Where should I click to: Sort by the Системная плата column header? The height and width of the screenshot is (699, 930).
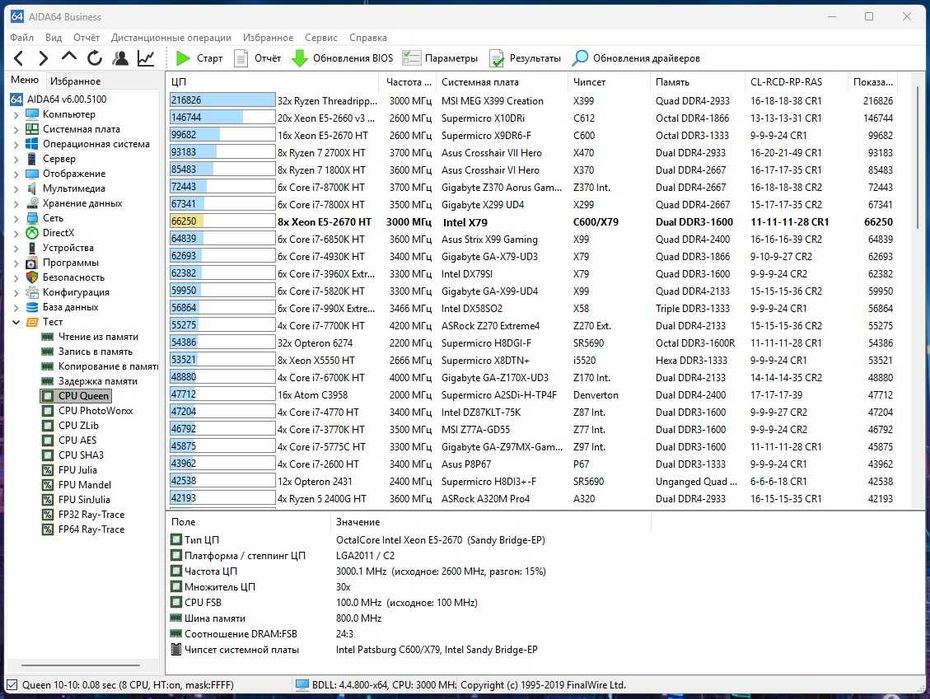tap(503, 82)
